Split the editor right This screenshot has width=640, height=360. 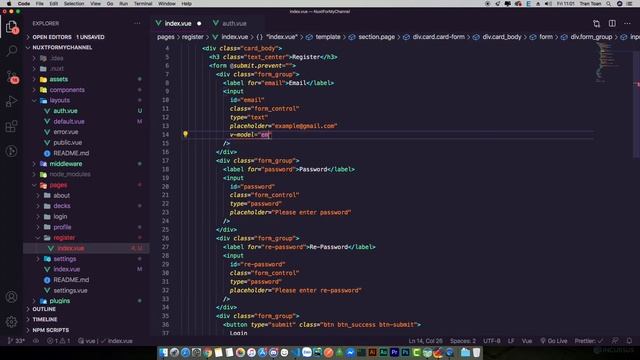click(x=612, y=24)
